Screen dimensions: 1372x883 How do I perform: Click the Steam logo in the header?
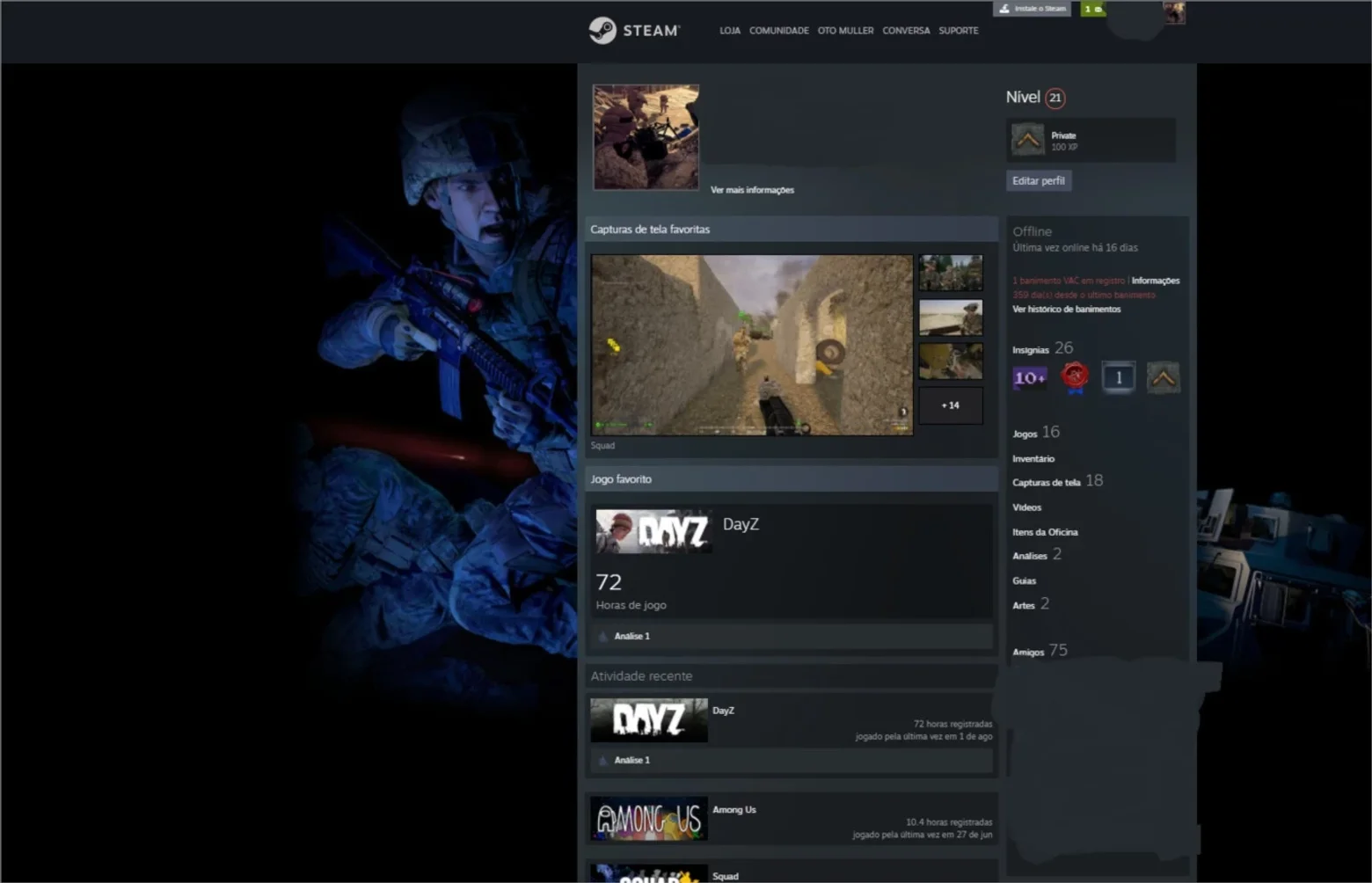point(634,30)
